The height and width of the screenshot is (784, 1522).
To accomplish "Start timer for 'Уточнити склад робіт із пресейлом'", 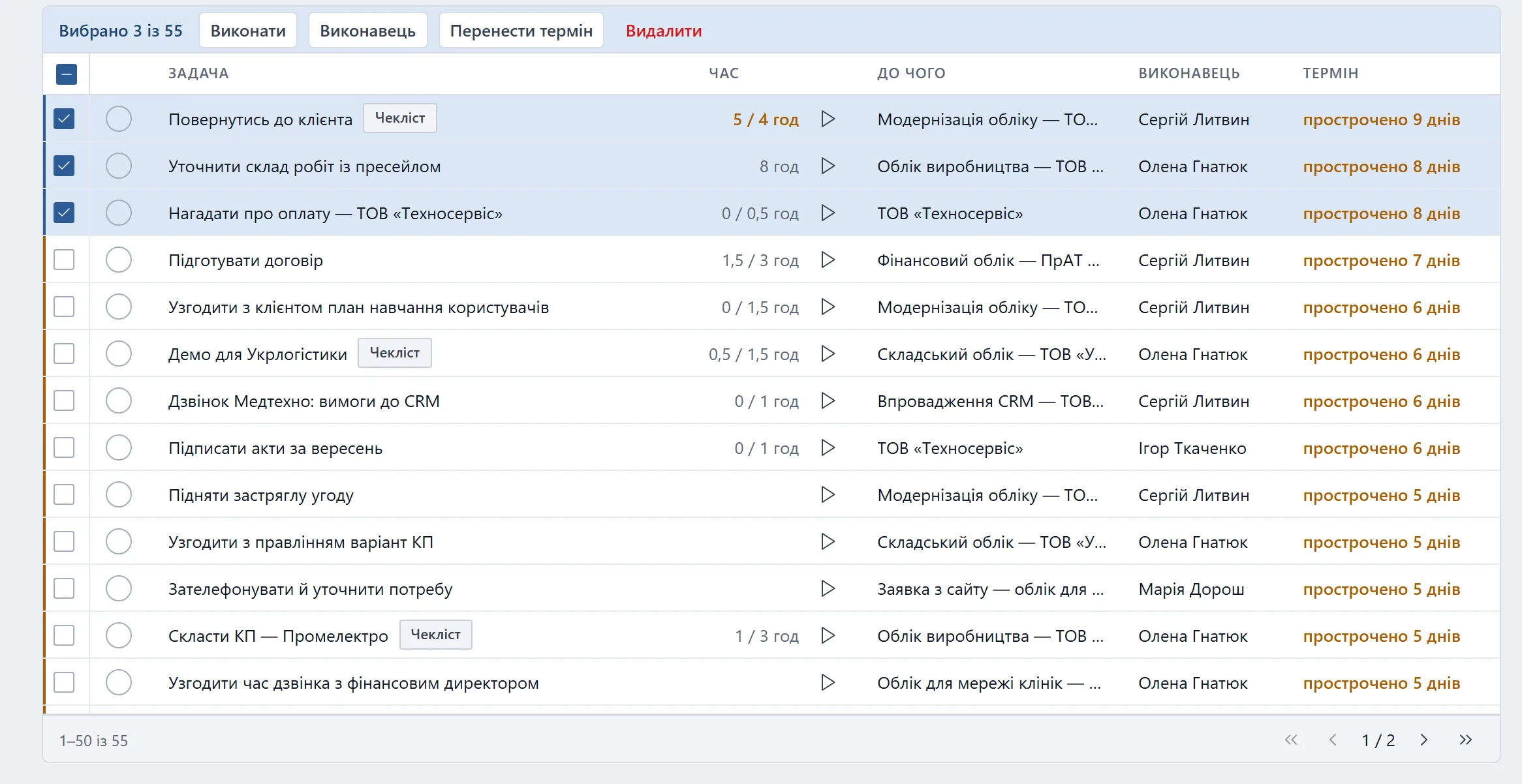I will [x=828, y=166].
